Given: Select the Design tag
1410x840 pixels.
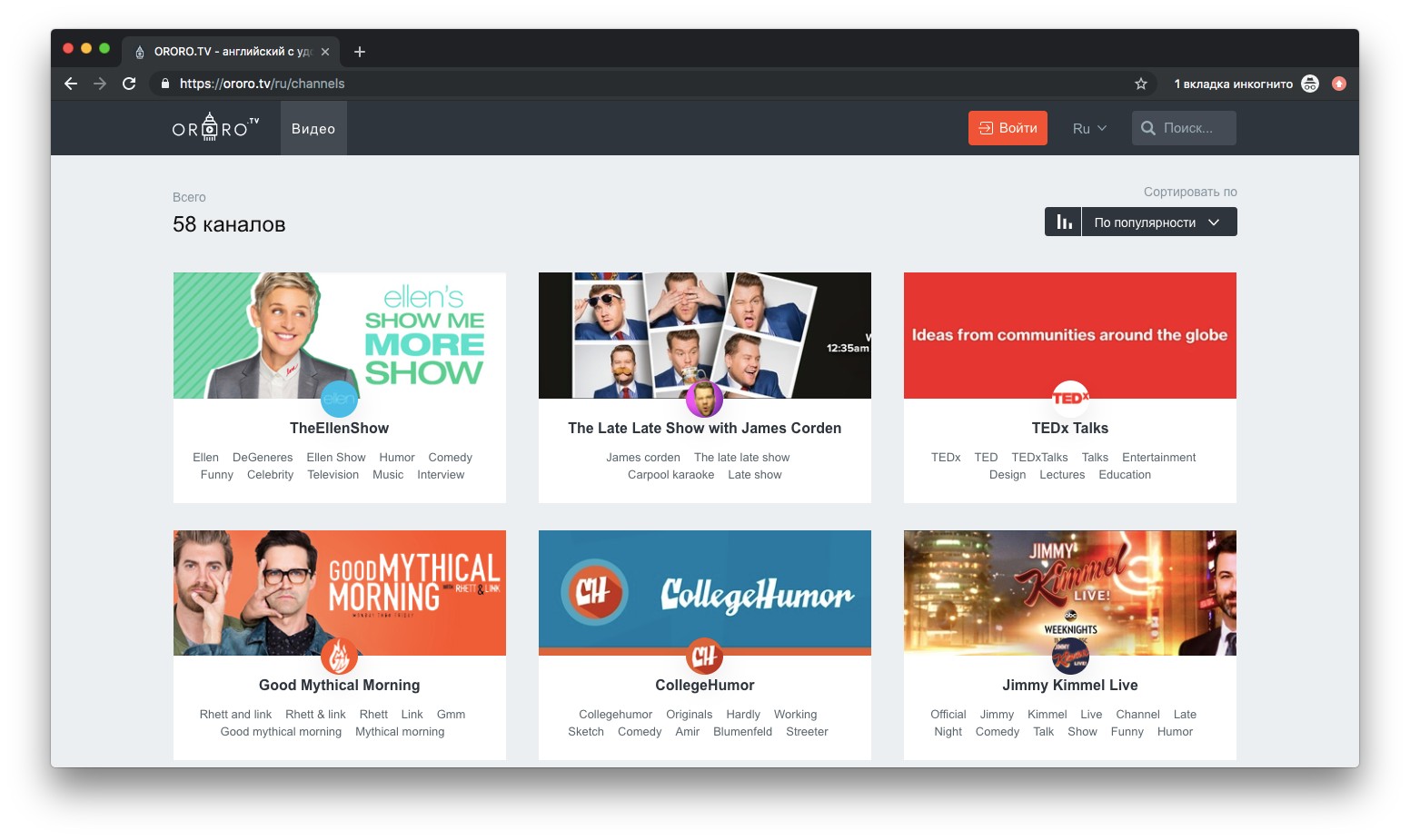Looking at the screenshot, I should point(1008,475).
